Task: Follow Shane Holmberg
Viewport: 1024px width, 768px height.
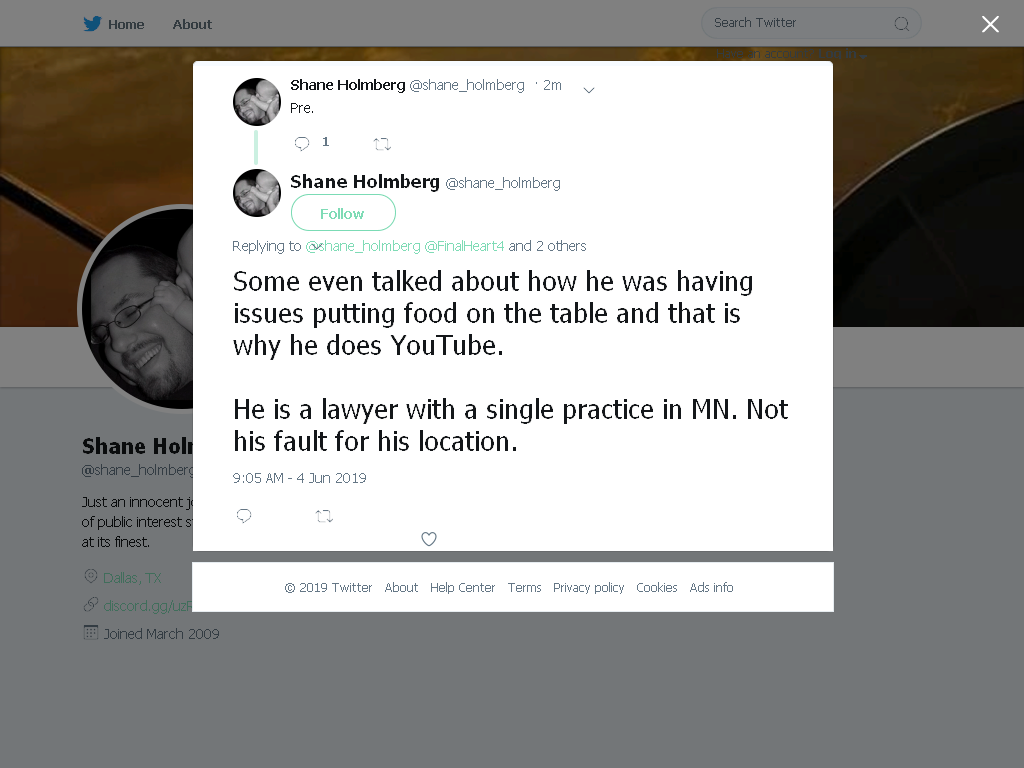Action: 343,213
